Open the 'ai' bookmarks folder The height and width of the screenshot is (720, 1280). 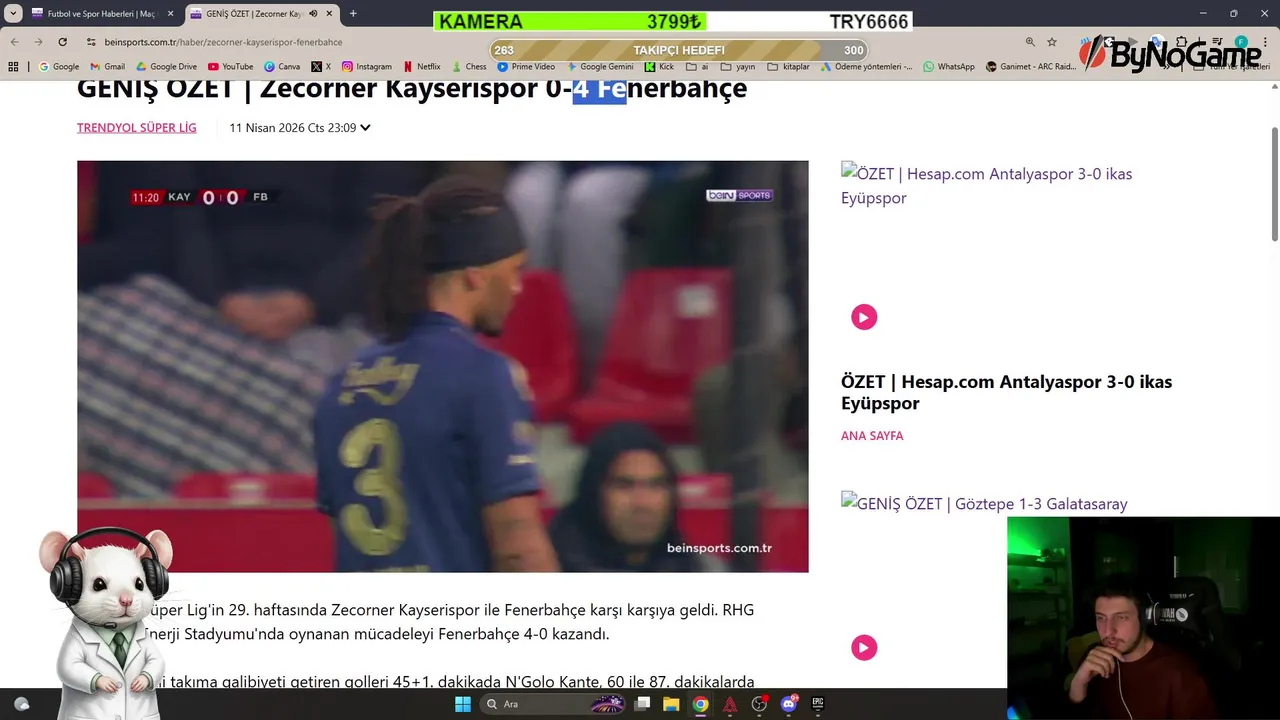697,67
